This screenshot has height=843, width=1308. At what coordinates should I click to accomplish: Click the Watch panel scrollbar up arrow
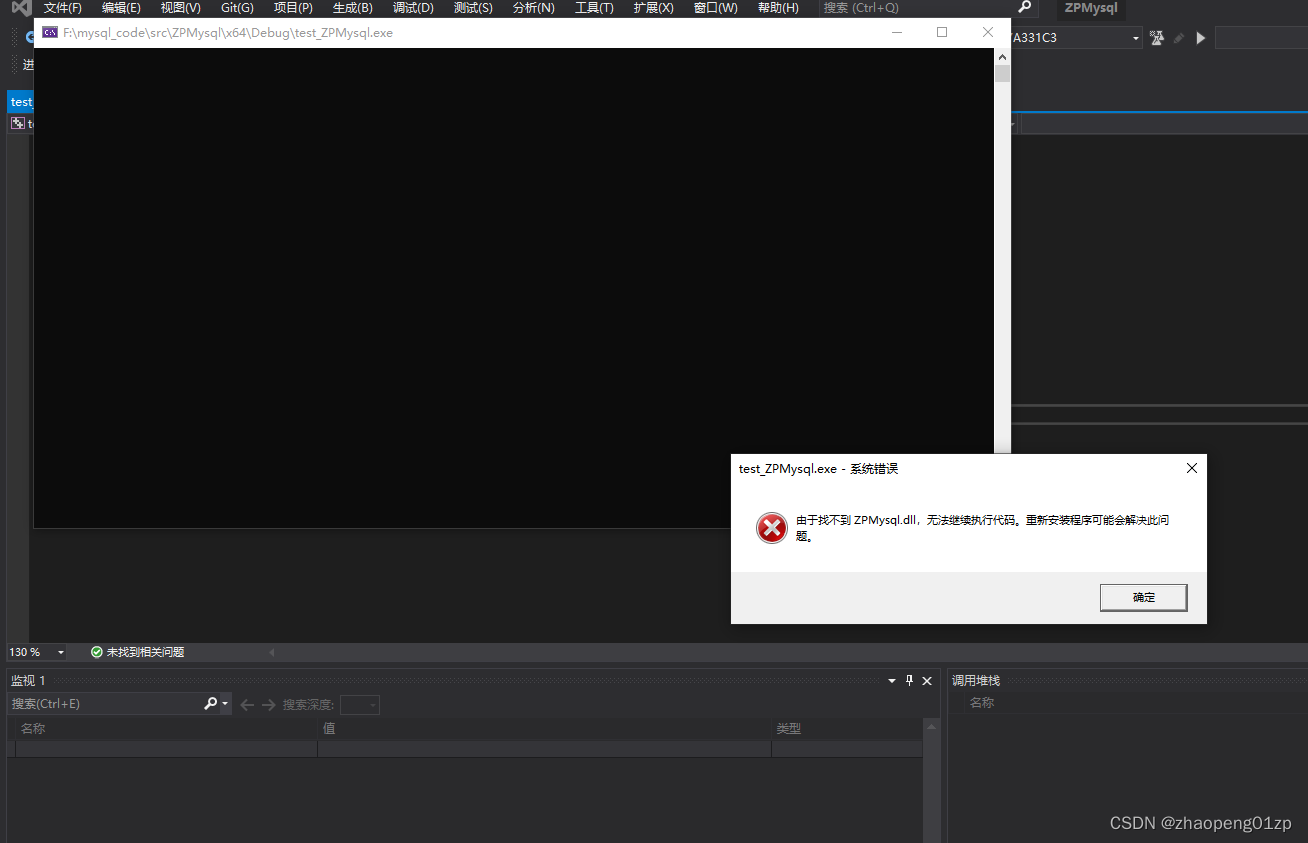pos(931,728)
